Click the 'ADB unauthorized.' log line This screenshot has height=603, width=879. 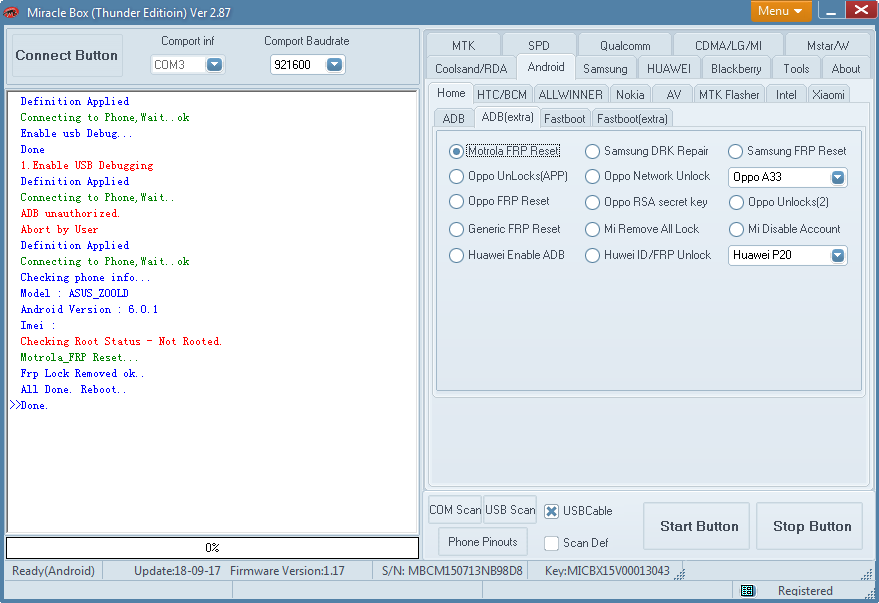coord(70,214)
